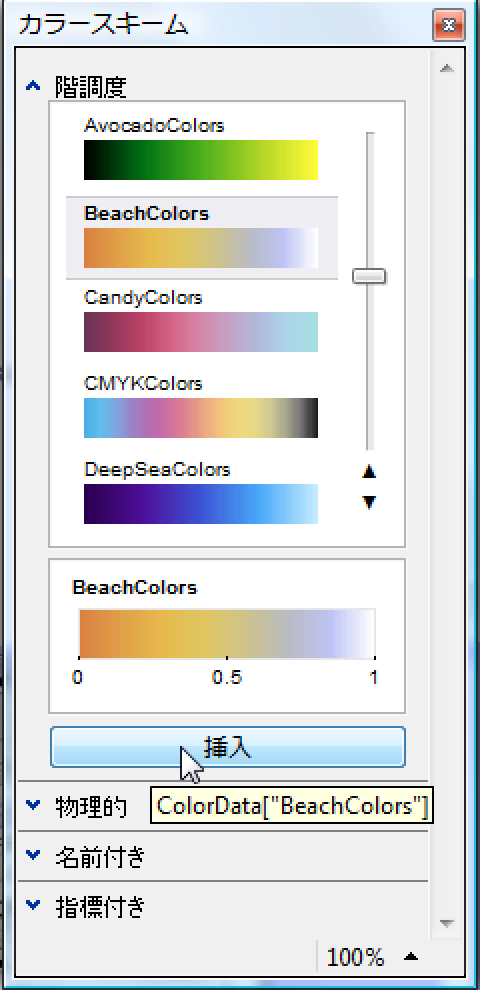Image resolution: width=480 pixels, height=990 pixels.
Task: Click the panel scrollbar up arrow
Action: click(447, 68)
